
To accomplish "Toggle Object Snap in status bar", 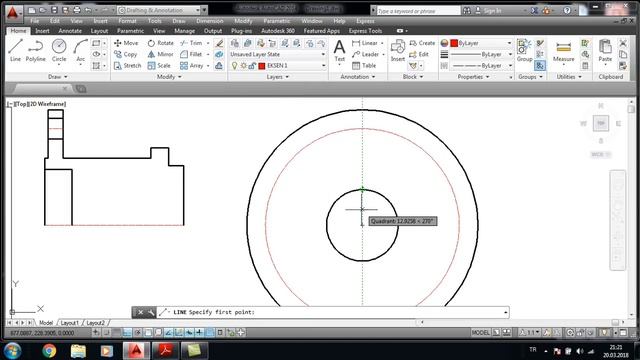I will coord(148,333).
